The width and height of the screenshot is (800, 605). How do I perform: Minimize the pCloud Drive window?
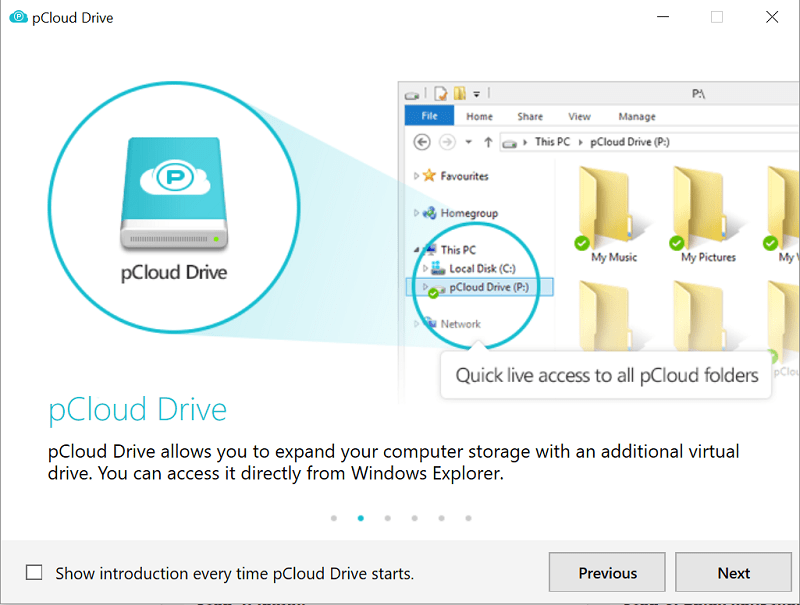tap(663, 17)
